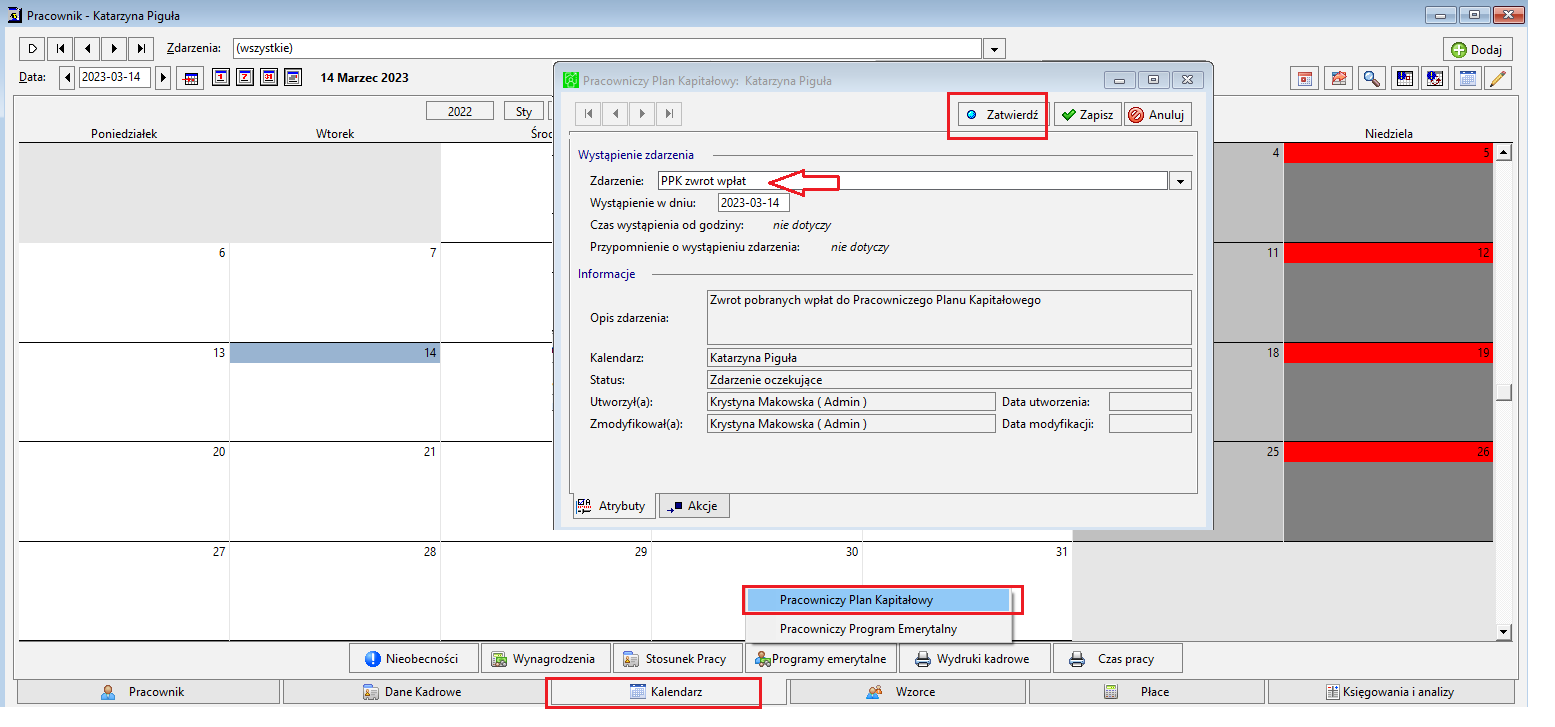Select the list view icon after the 31 icon
This screenshot has width=1555, height=727.
pos(293,77)
